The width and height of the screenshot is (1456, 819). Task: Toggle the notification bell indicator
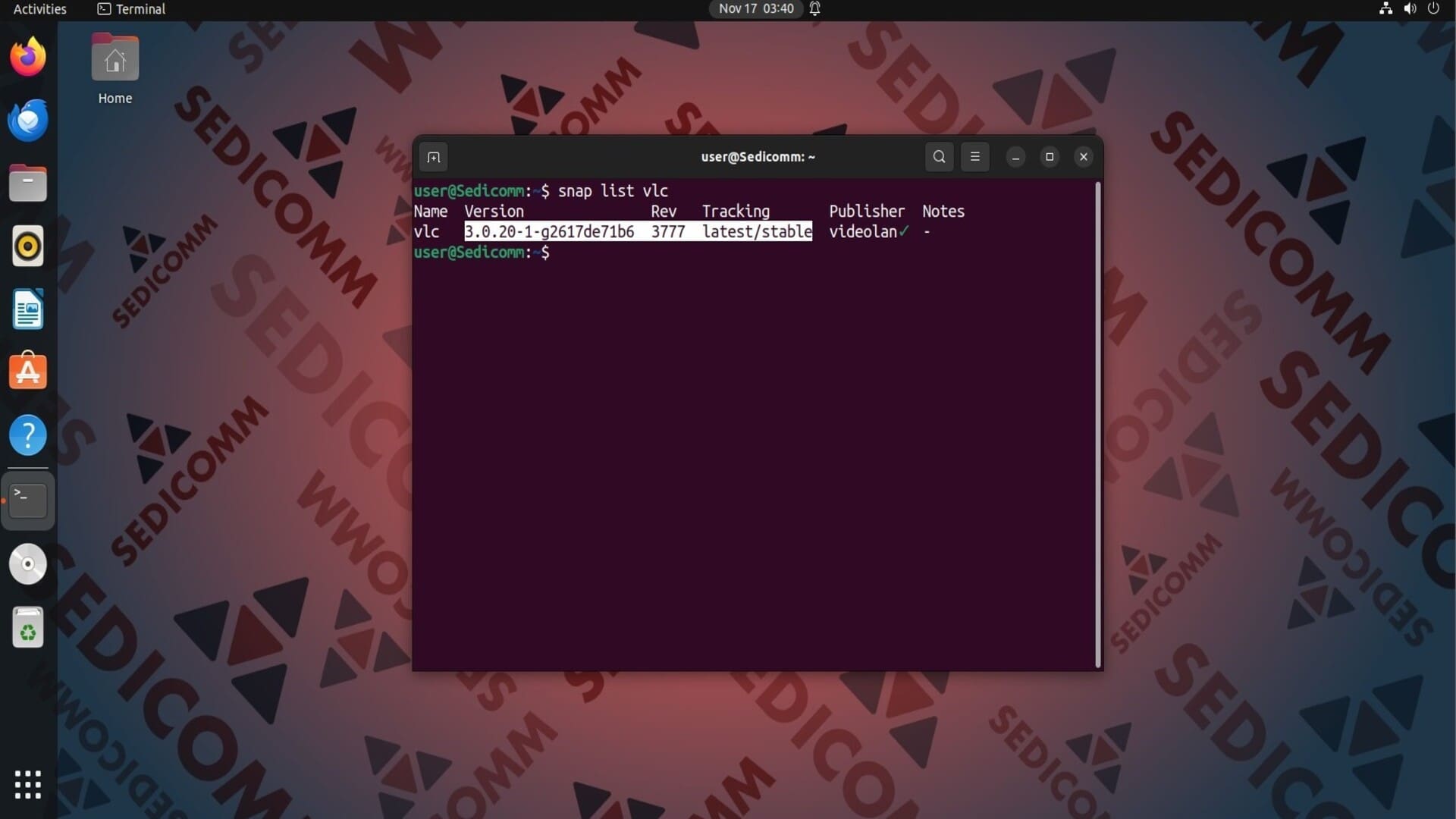point(815,9)
